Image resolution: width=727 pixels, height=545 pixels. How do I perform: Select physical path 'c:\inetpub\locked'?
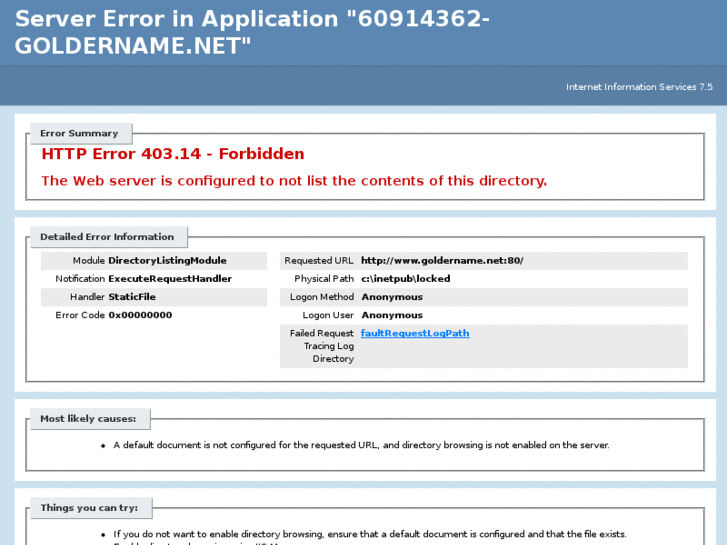[406, 279]
